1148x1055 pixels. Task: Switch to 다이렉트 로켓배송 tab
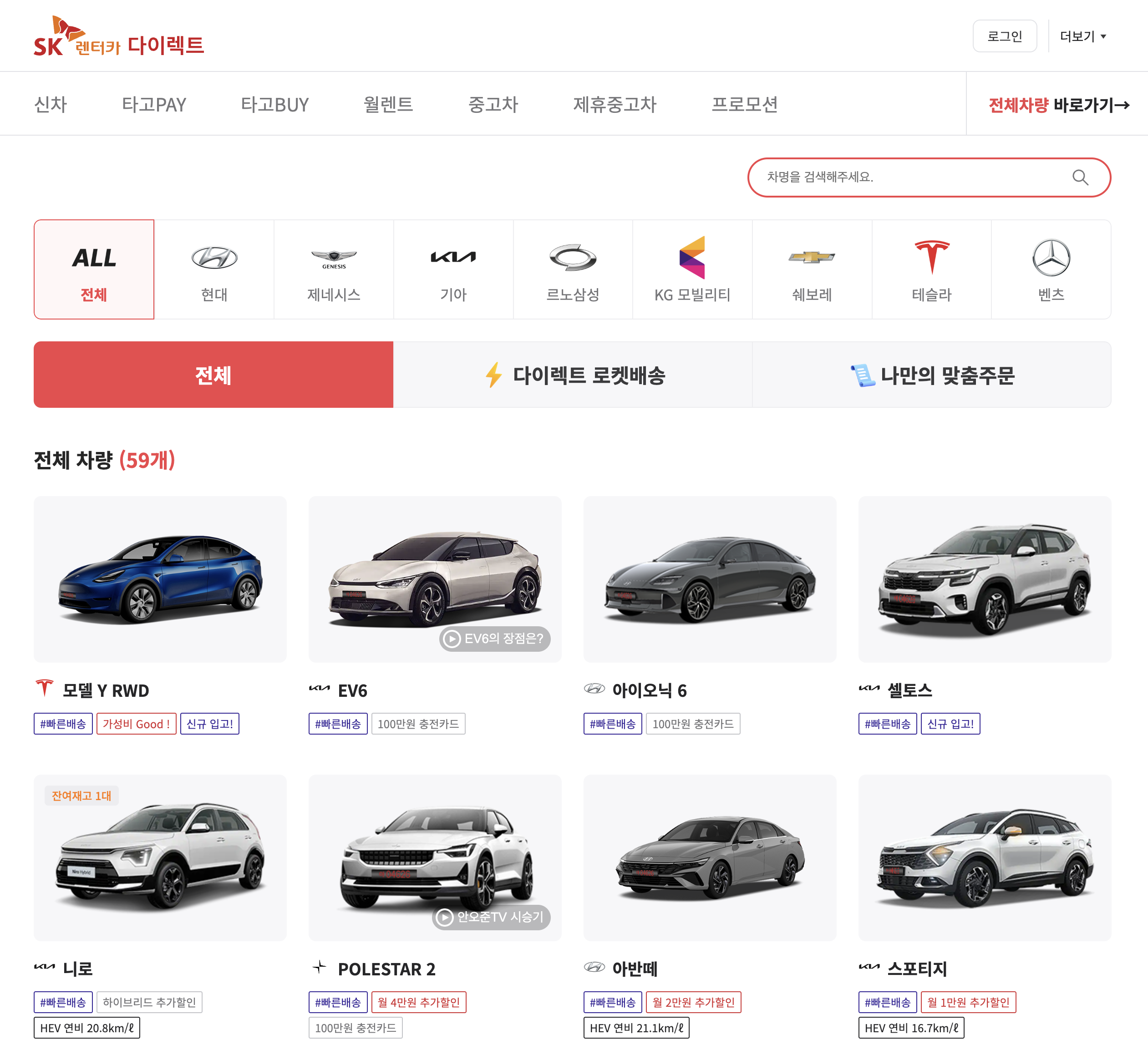[x=573, y=375]
